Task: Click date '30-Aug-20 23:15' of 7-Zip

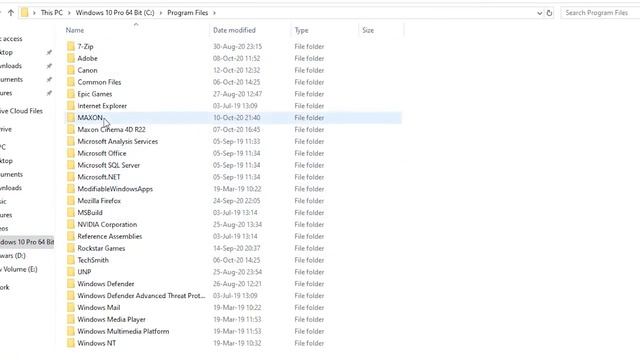Action: (x=237, y=46)
